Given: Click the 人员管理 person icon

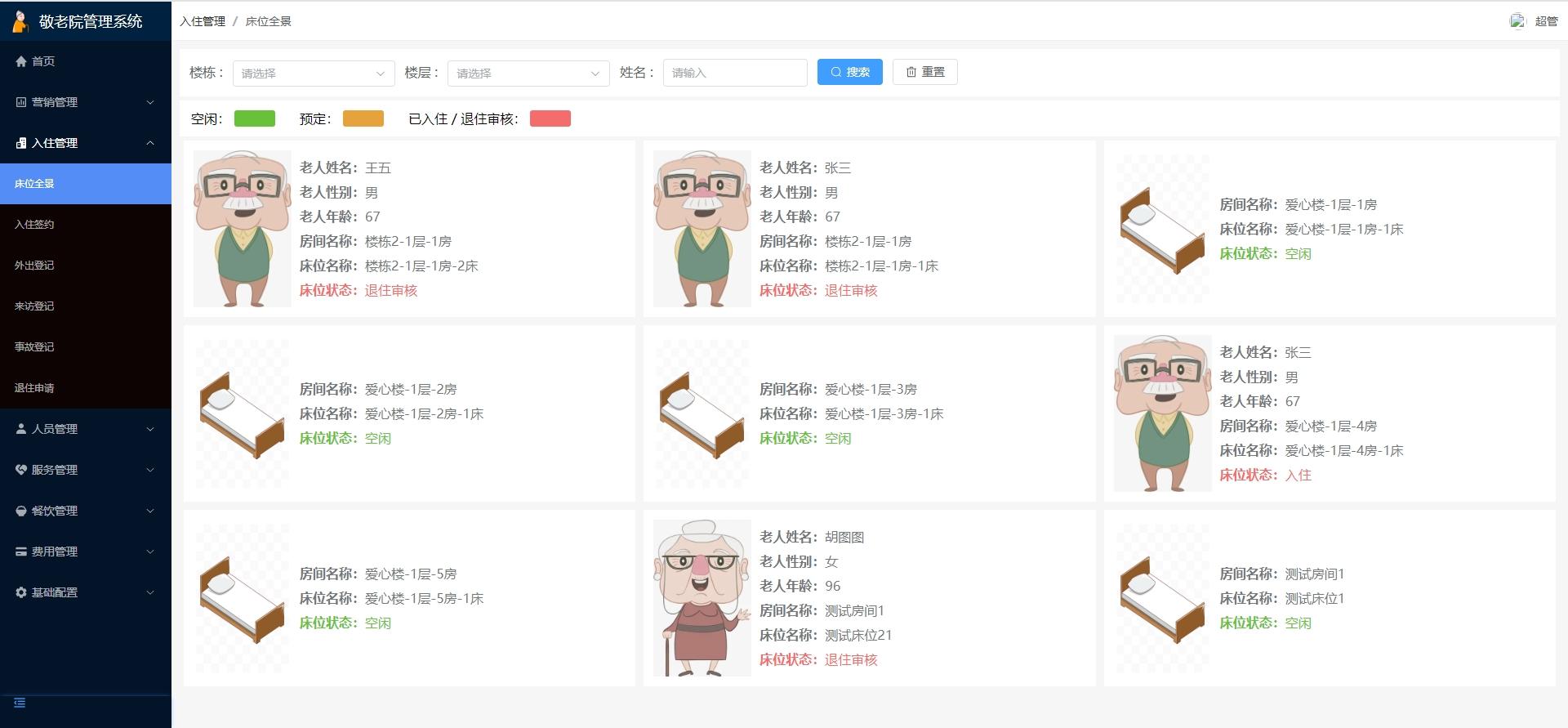Looking at the screenshot, I should click(x=21, y=429).
